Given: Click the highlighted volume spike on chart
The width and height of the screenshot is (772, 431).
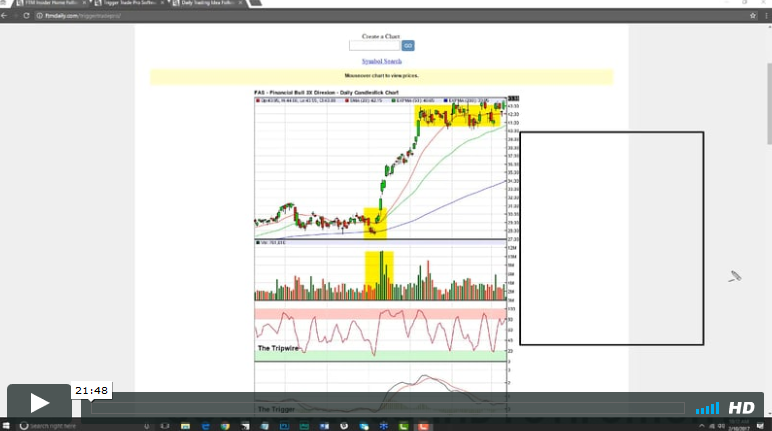Looking at the screenshot, I should [379, 275].
